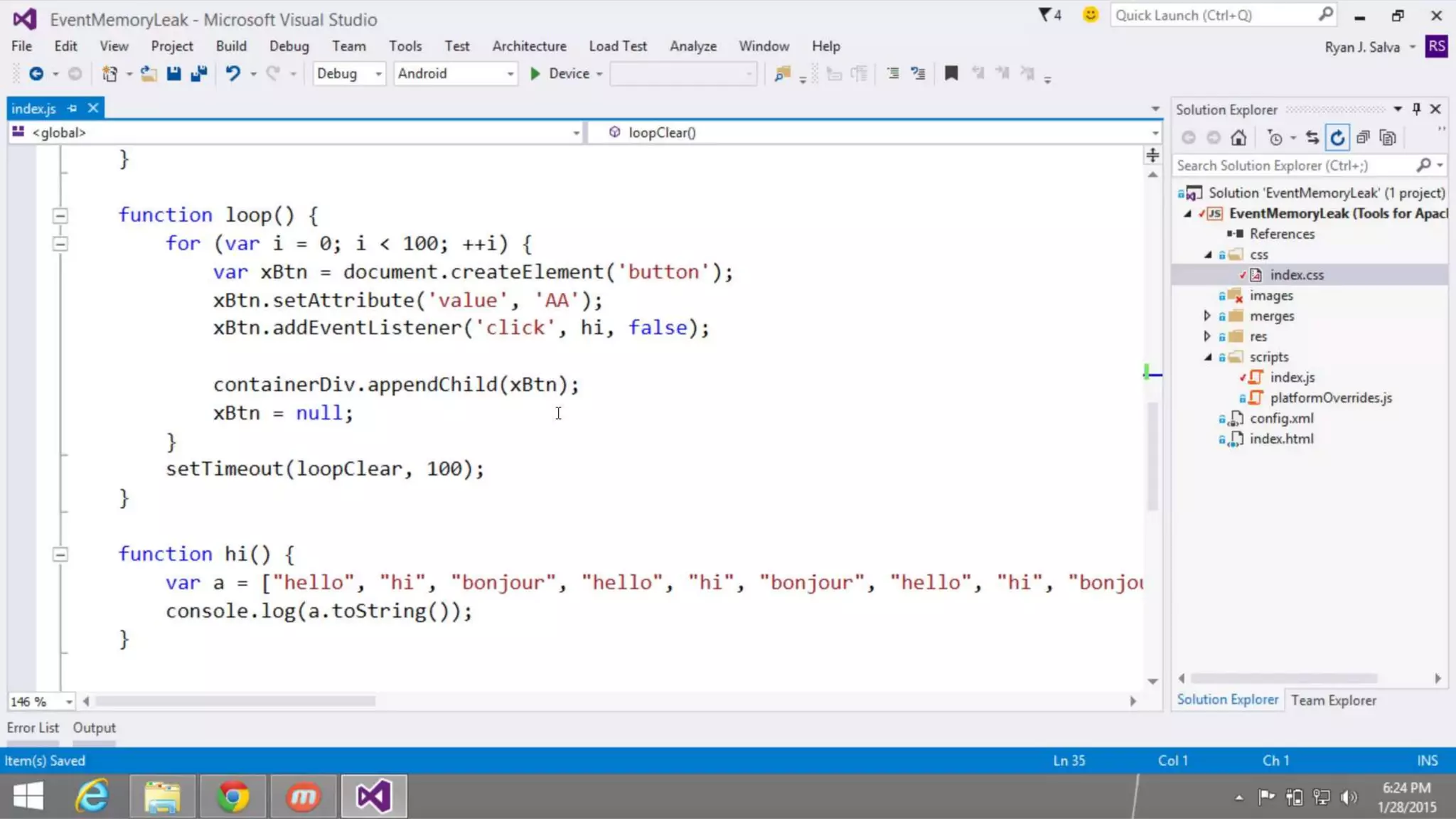Click the Save All toolbar icon

(x=199, y=73)
